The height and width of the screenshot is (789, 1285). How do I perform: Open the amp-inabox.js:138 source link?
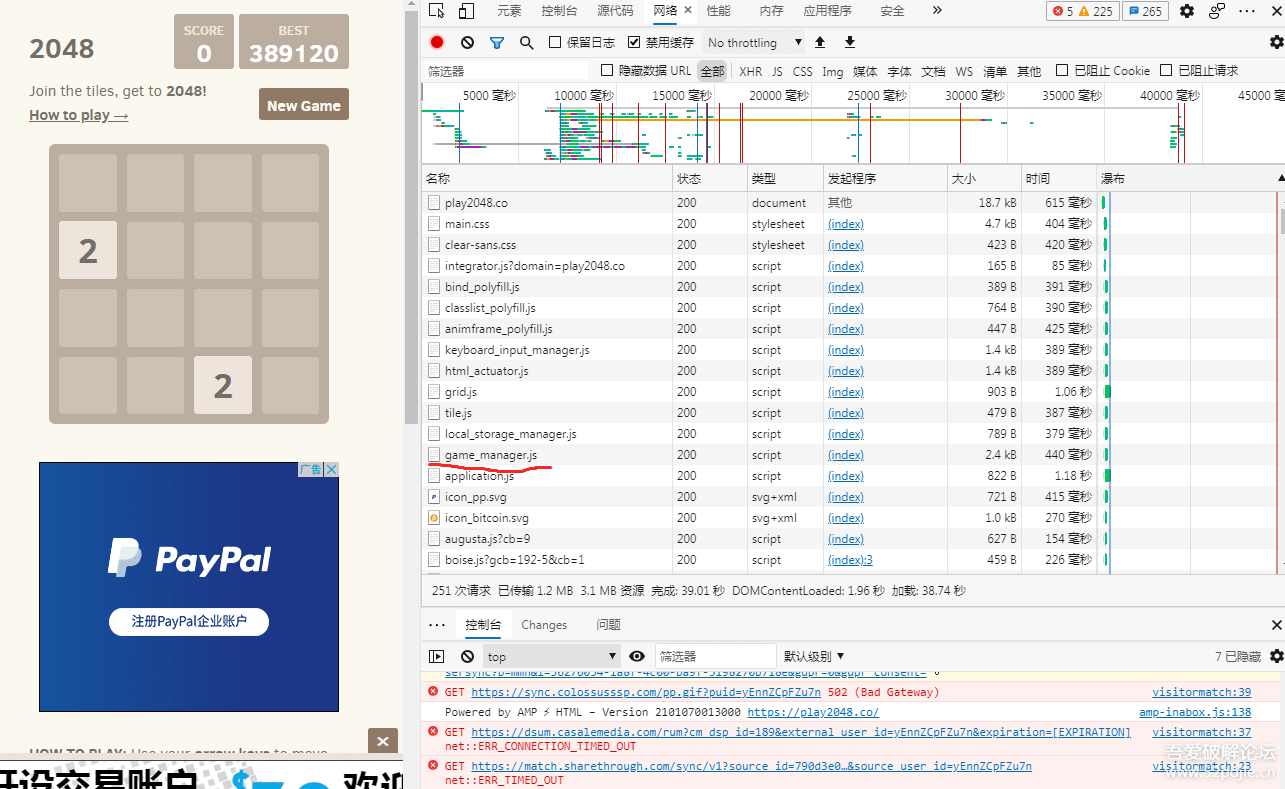(x=1195, y=712)
